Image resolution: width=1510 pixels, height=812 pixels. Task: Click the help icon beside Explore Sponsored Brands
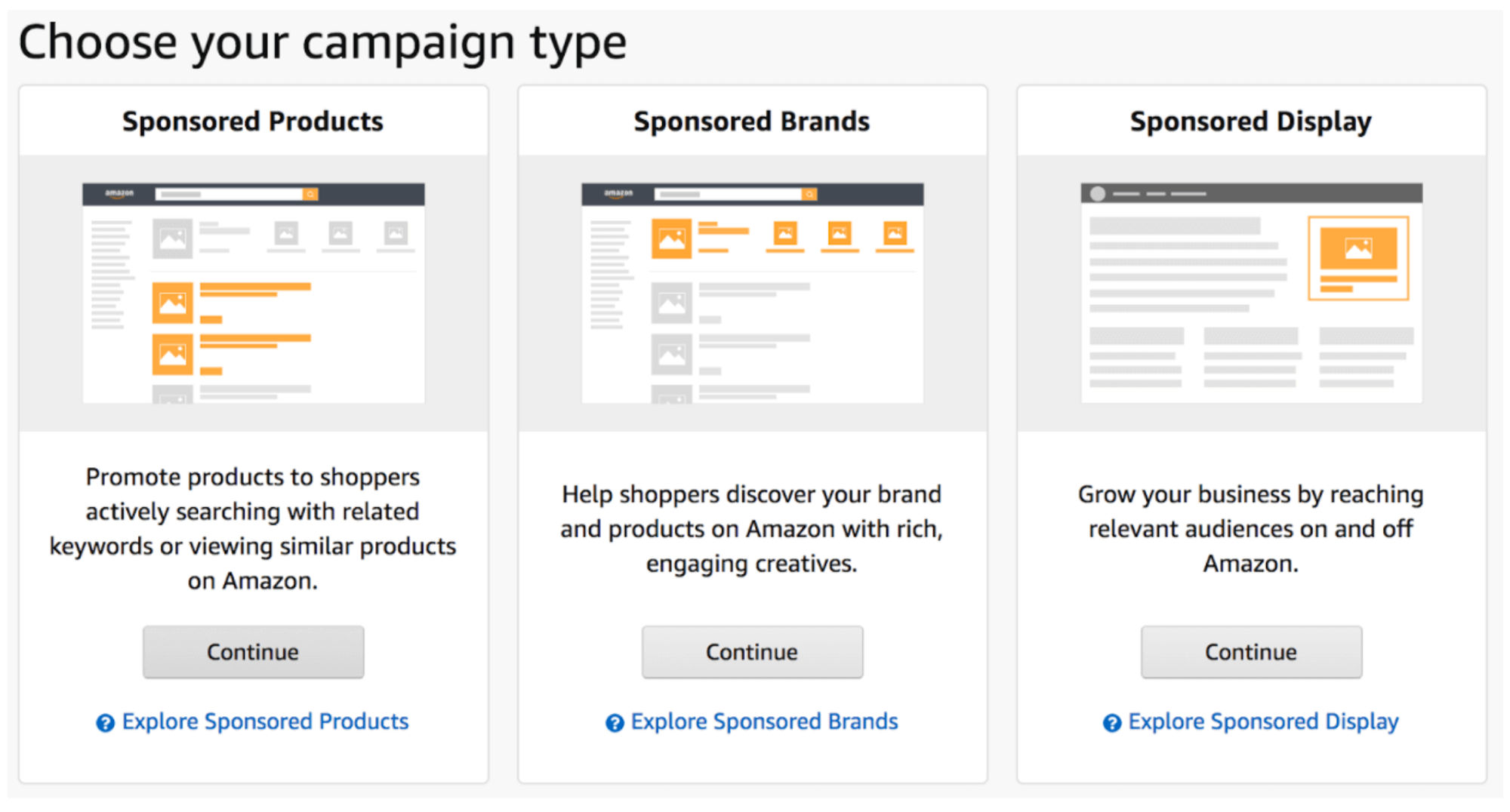(x=615, y=723)
